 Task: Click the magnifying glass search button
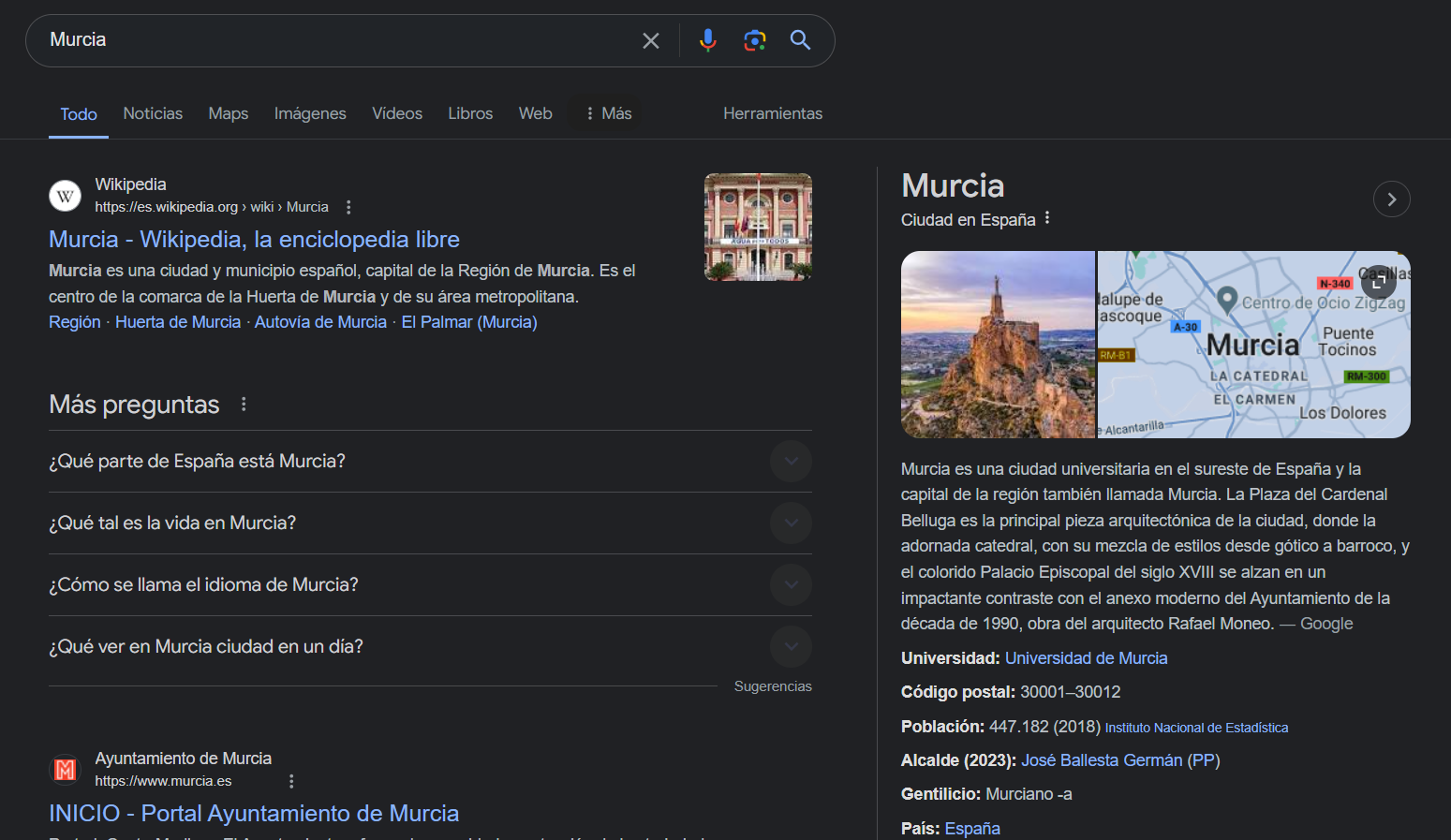point(800,40)
